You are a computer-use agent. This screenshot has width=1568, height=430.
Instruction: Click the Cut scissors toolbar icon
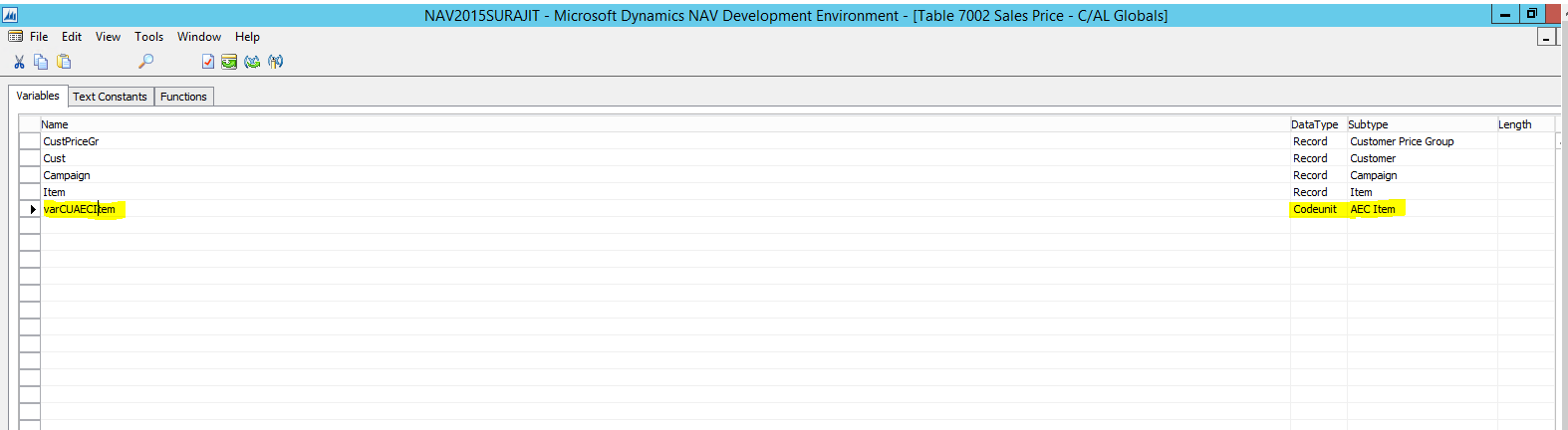click(x=19, y=62)
